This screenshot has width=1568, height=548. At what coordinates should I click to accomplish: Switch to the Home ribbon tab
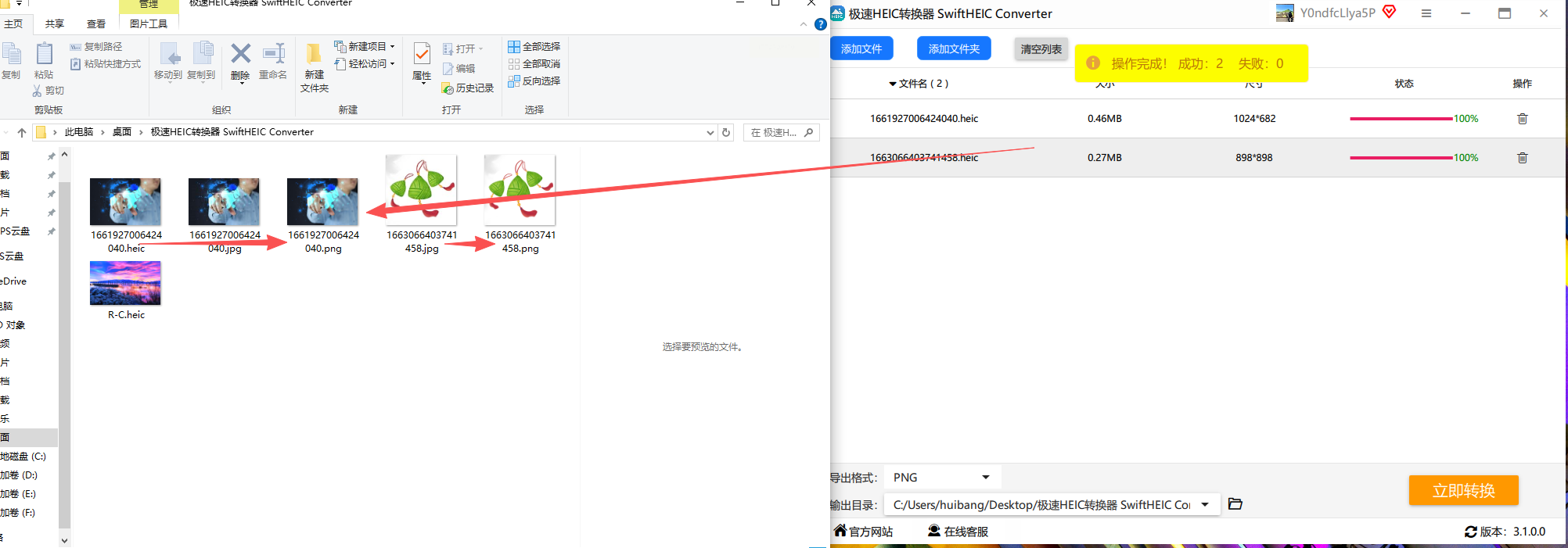coord(13,24)
